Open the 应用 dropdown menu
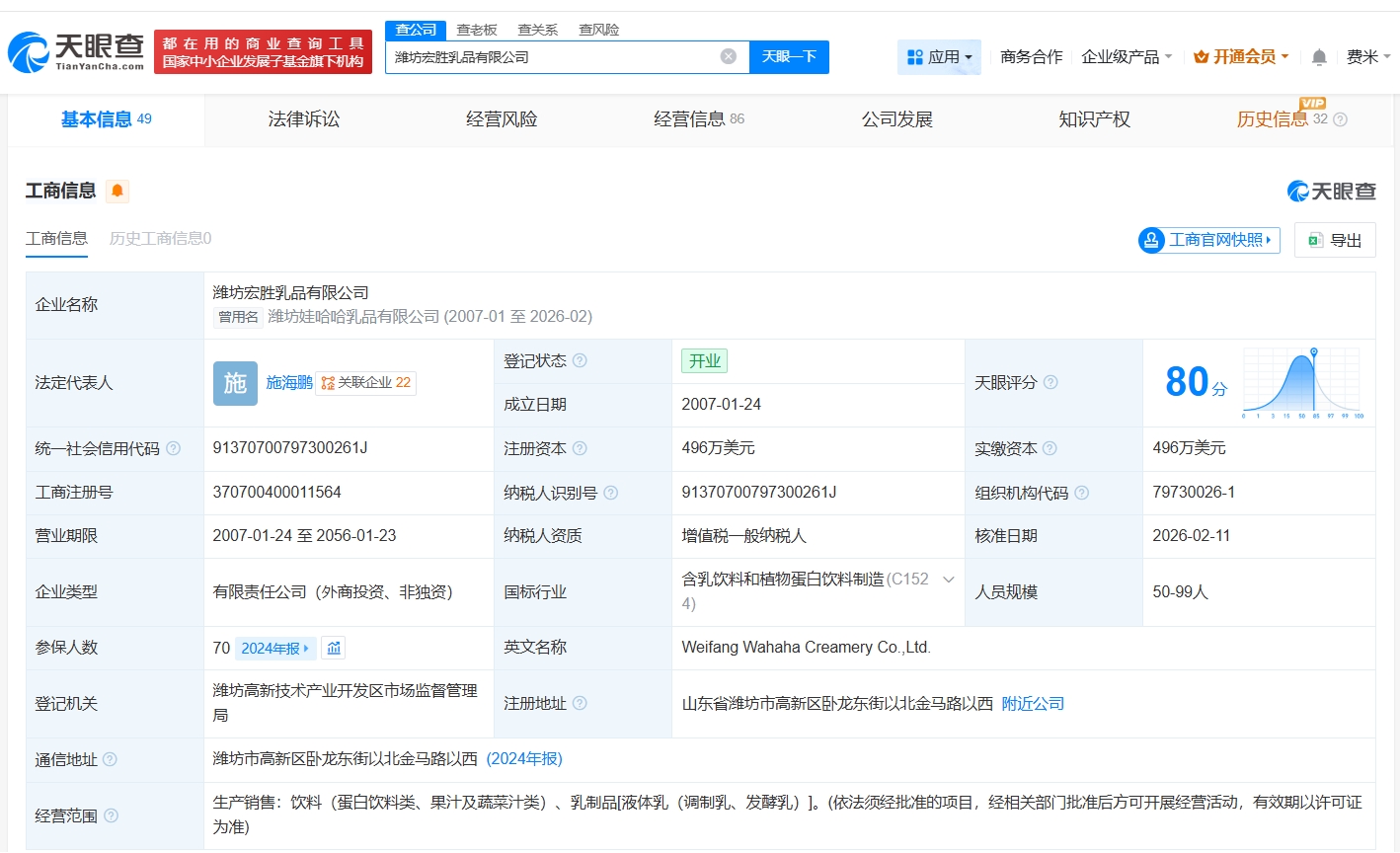Screen dimensions: 1400x853 pyautogui.click(x=939, y=57)
